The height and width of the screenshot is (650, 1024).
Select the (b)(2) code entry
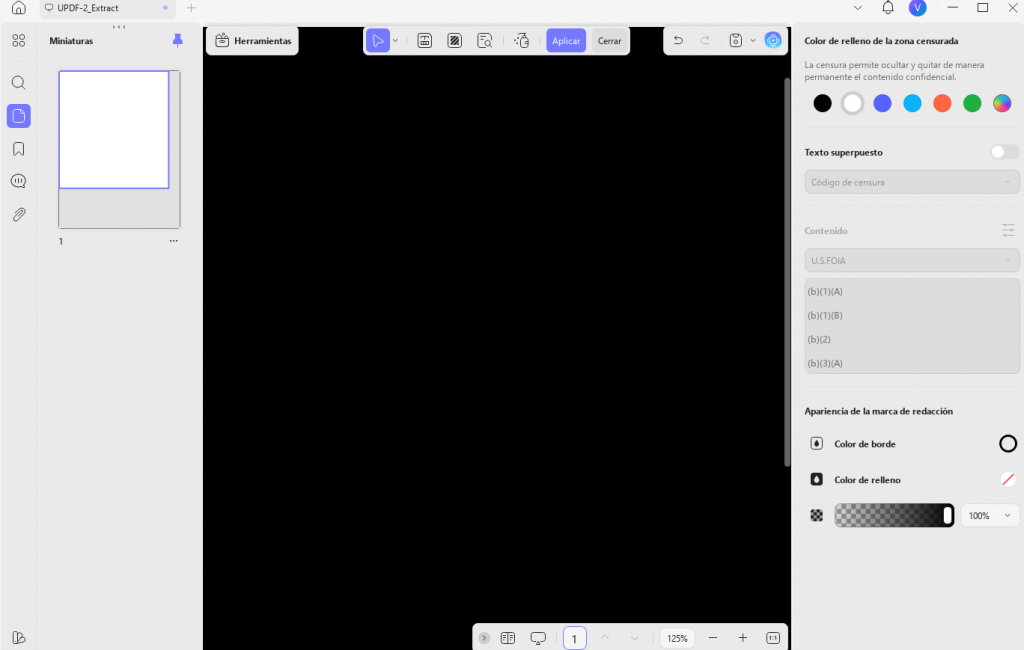[912, 339]
